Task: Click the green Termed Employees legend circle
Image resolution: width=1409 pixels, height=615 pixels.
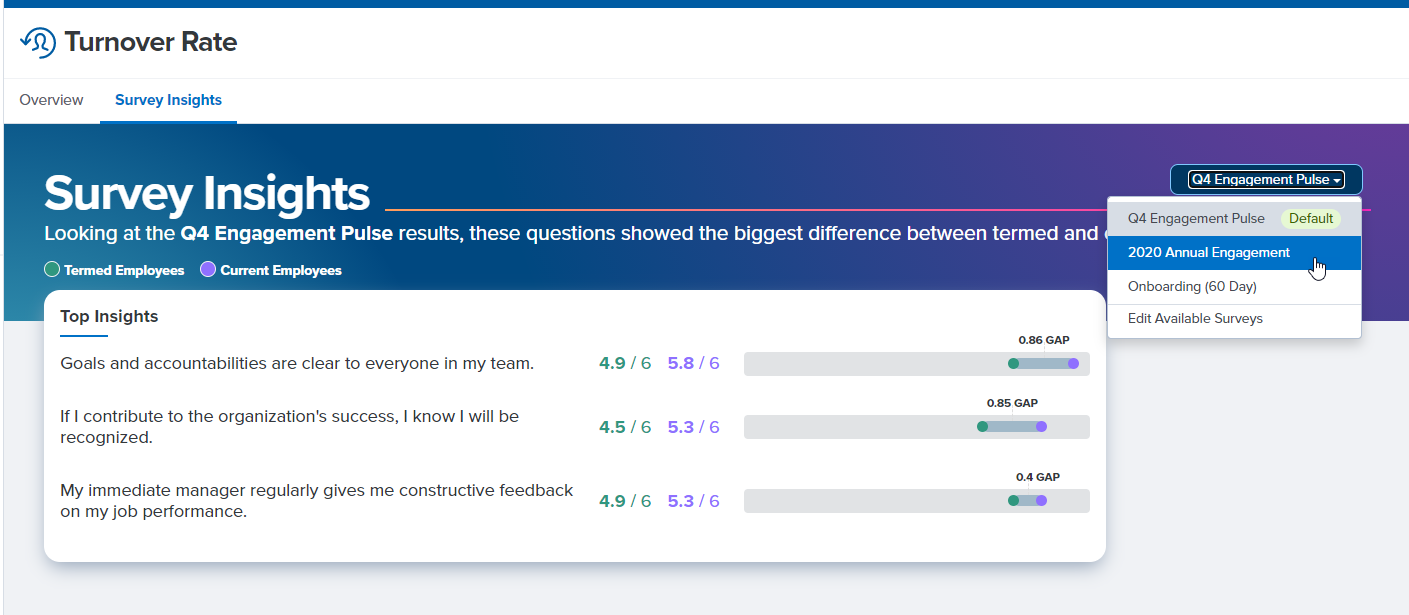Action: [52, 270]
